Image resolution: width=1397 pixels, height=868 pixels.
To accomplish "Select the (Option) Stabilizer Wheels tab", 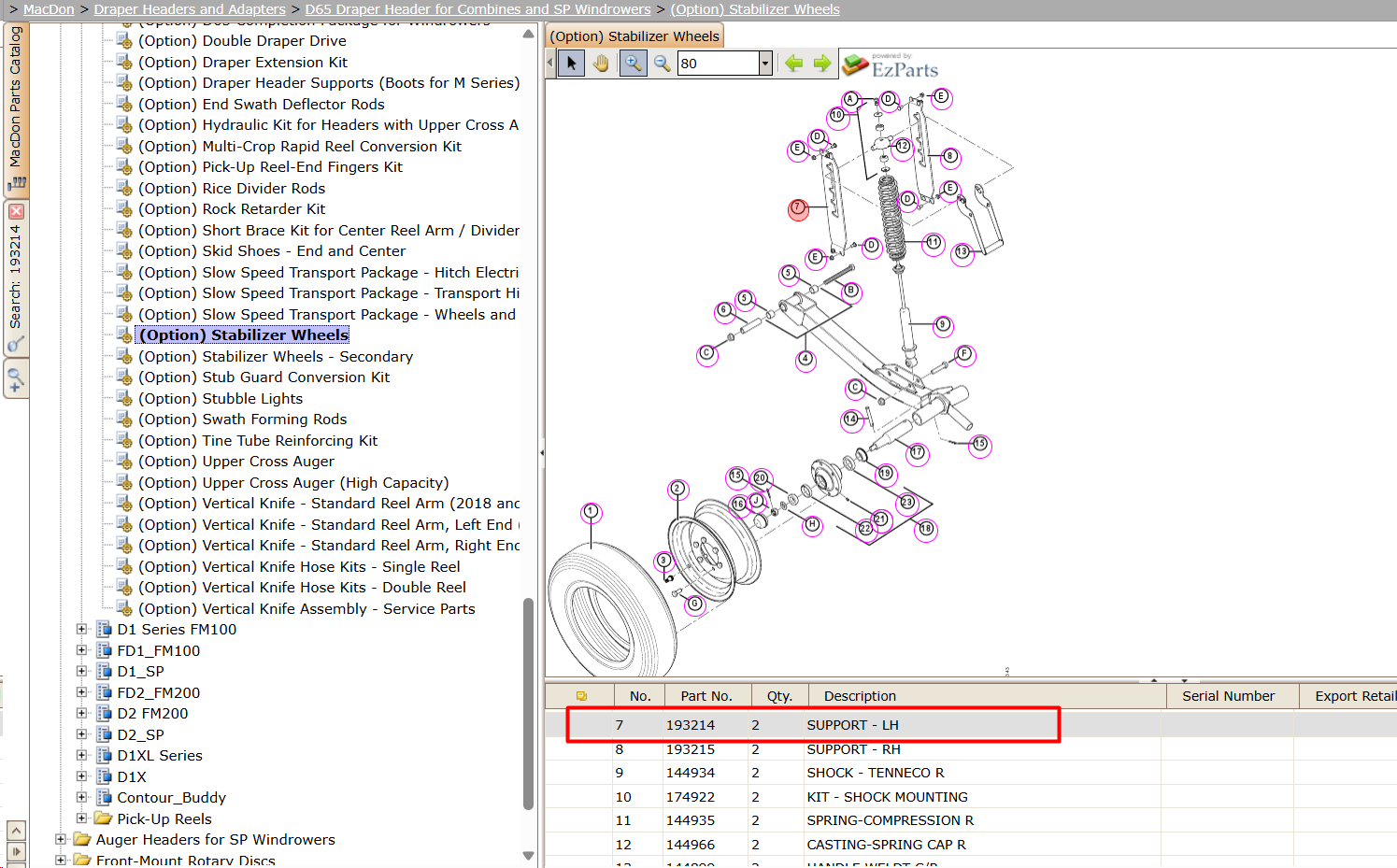I will point(634,36).
